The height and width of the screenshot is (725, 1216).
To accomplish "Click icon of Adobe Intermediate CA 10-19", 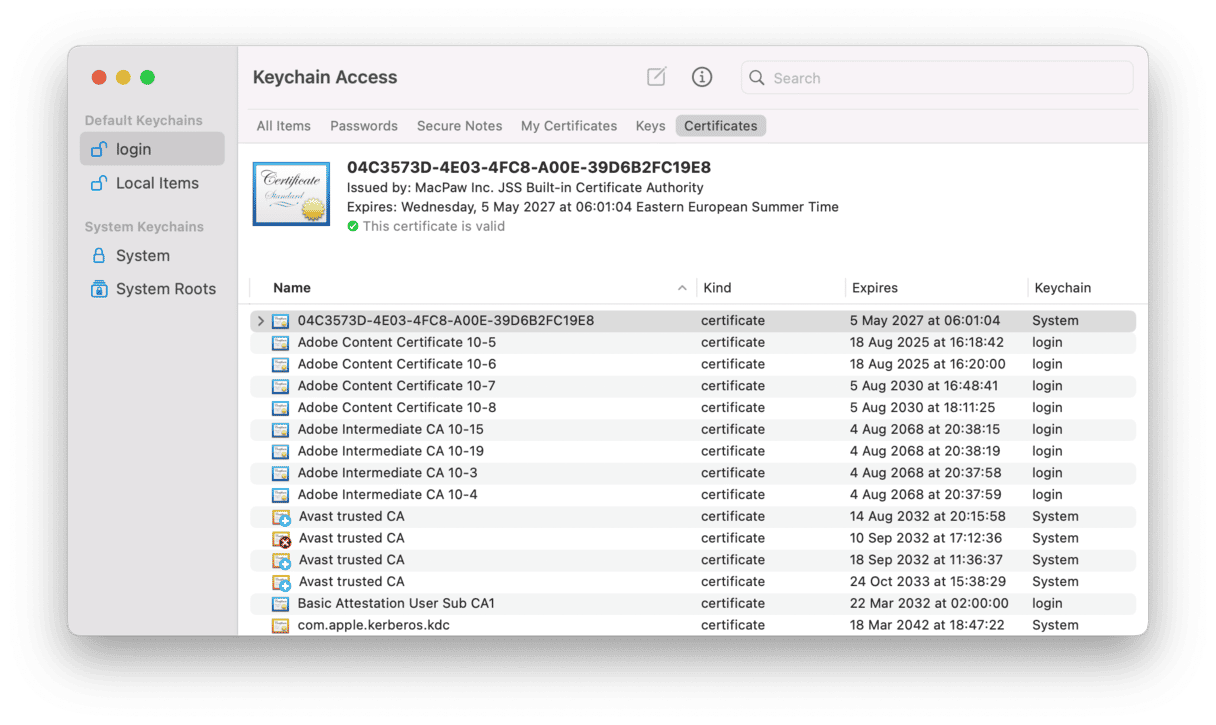I will click(280, 452).
